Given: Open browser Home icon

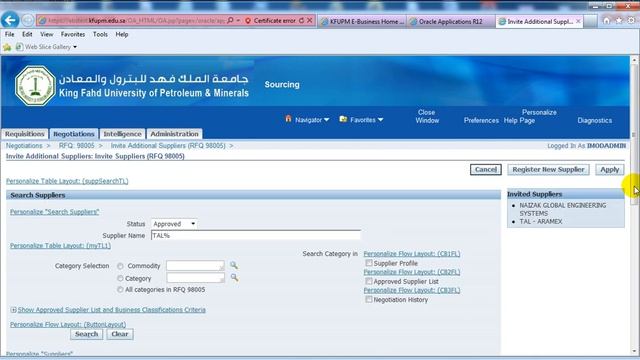Looking at the screenshot, I should pyautogui.click(x=607, y=20).
